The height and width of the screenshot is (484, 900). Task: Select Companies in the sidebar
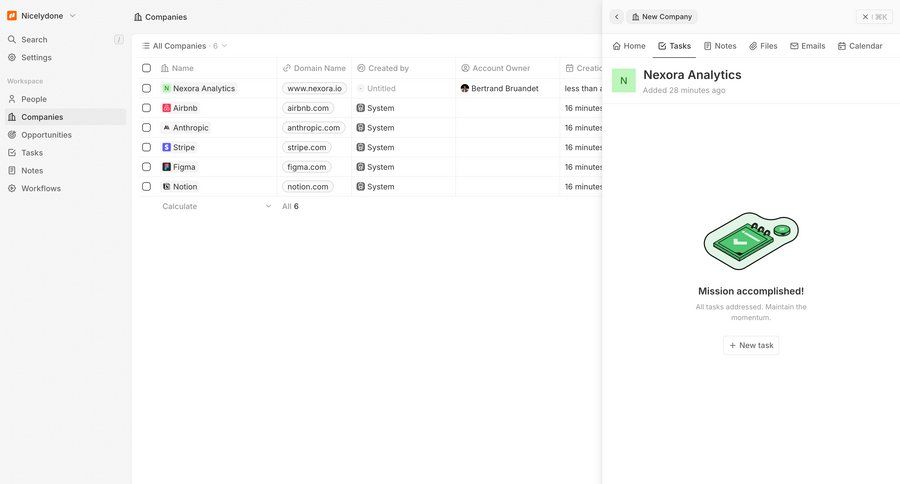click(65, 117)
